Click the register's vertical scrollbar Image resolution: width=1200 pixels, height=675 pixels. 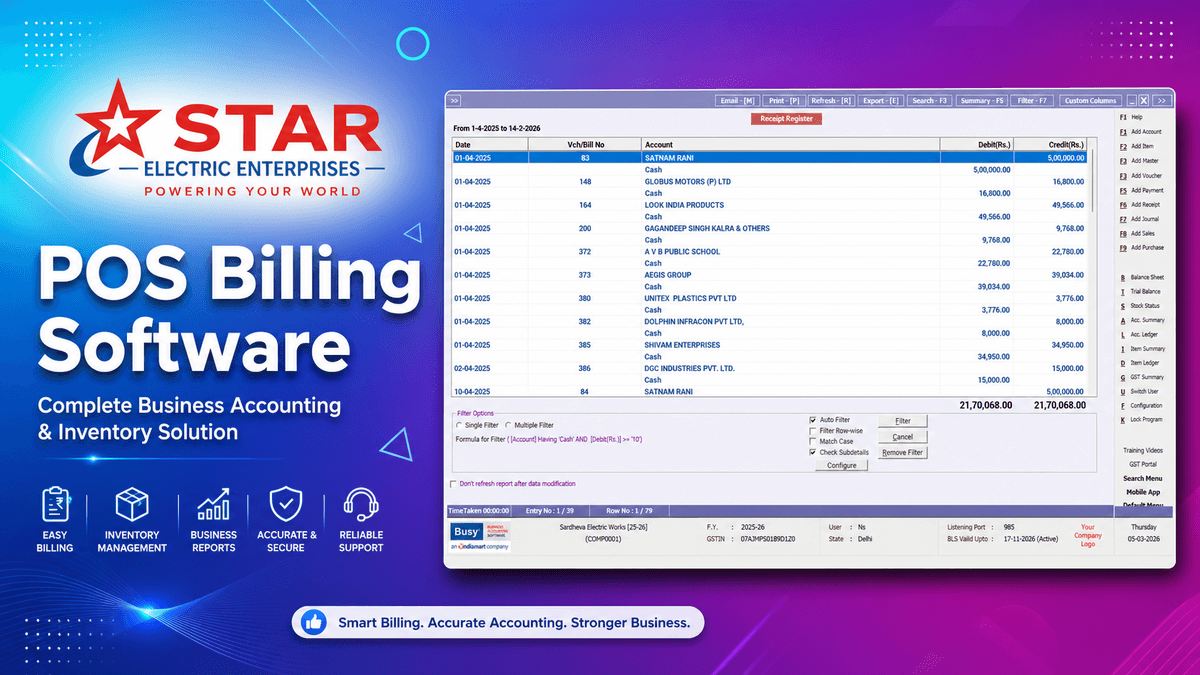[x=1092, y=270]
